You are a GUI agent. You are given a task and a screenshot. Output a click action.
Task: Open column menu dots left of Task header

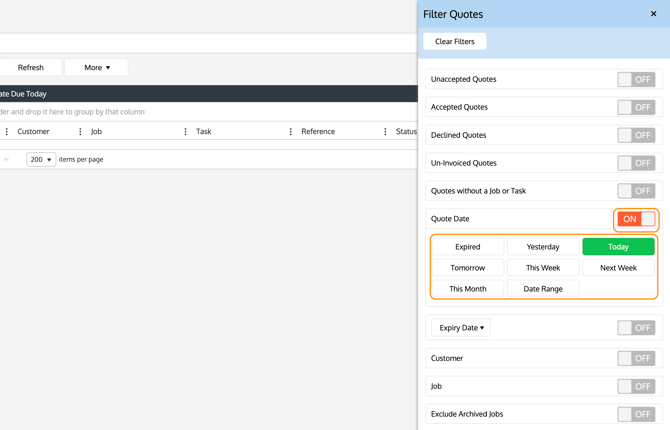click(185, 132)
